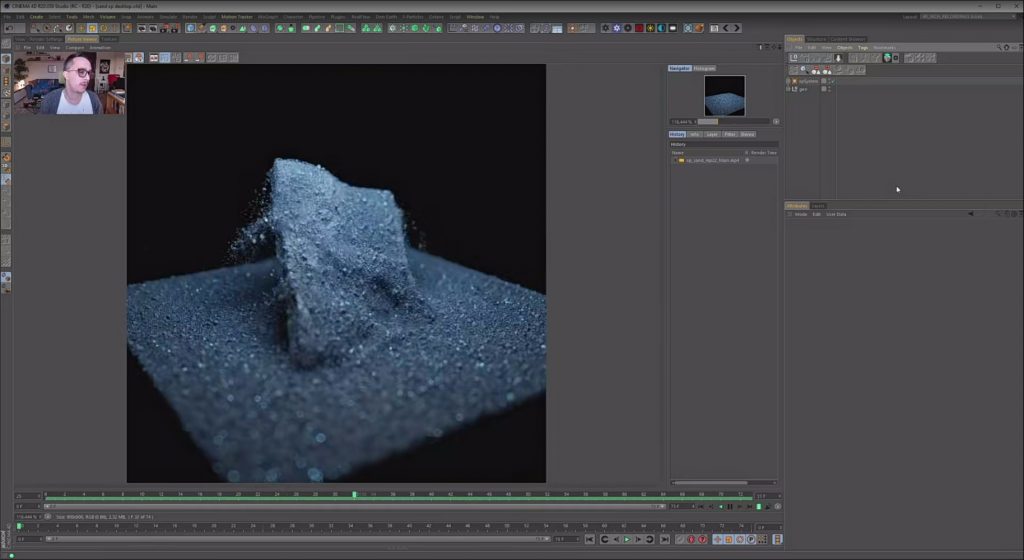Viewport: 1024px width, 560px height.
Task: Click the arrow button next to the zoom slider
Action: click(x=776, y=121)
